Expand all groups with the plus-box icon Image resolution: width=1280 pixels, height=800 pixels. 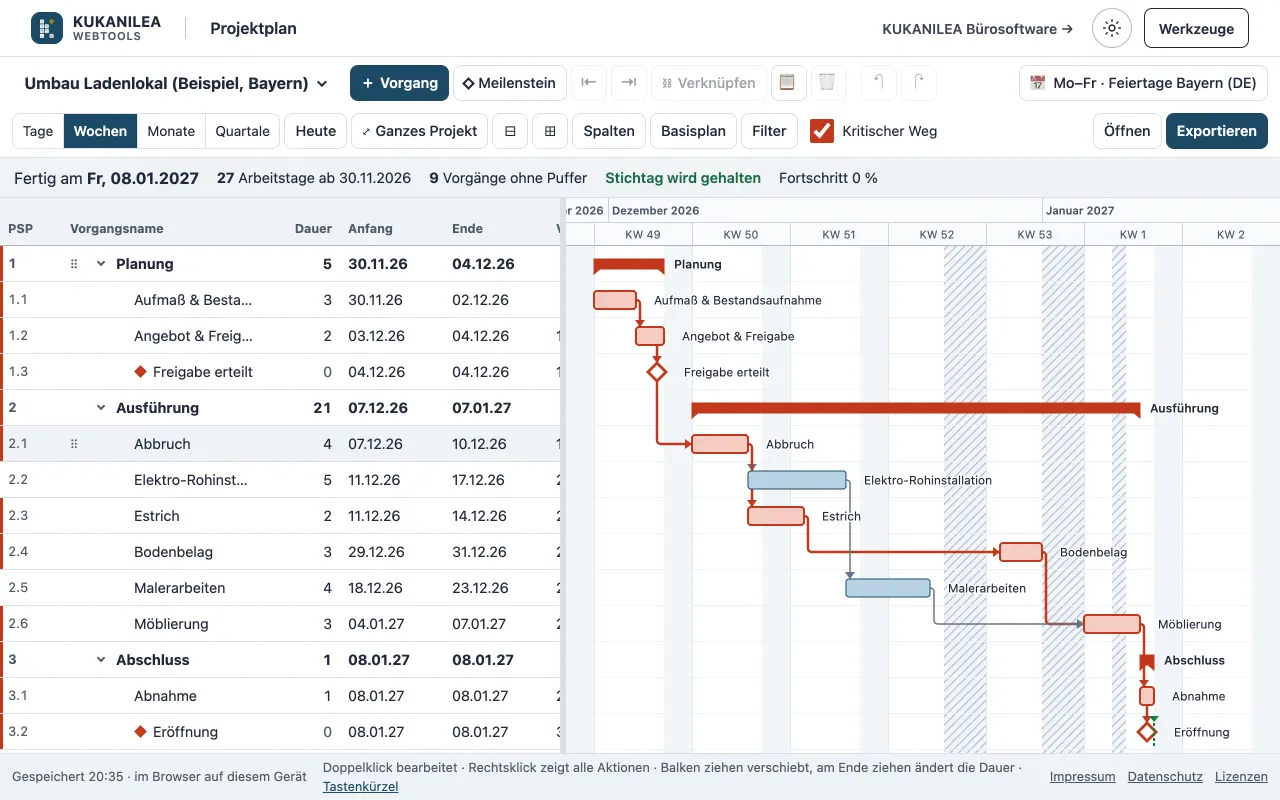[x=550, y=131]
